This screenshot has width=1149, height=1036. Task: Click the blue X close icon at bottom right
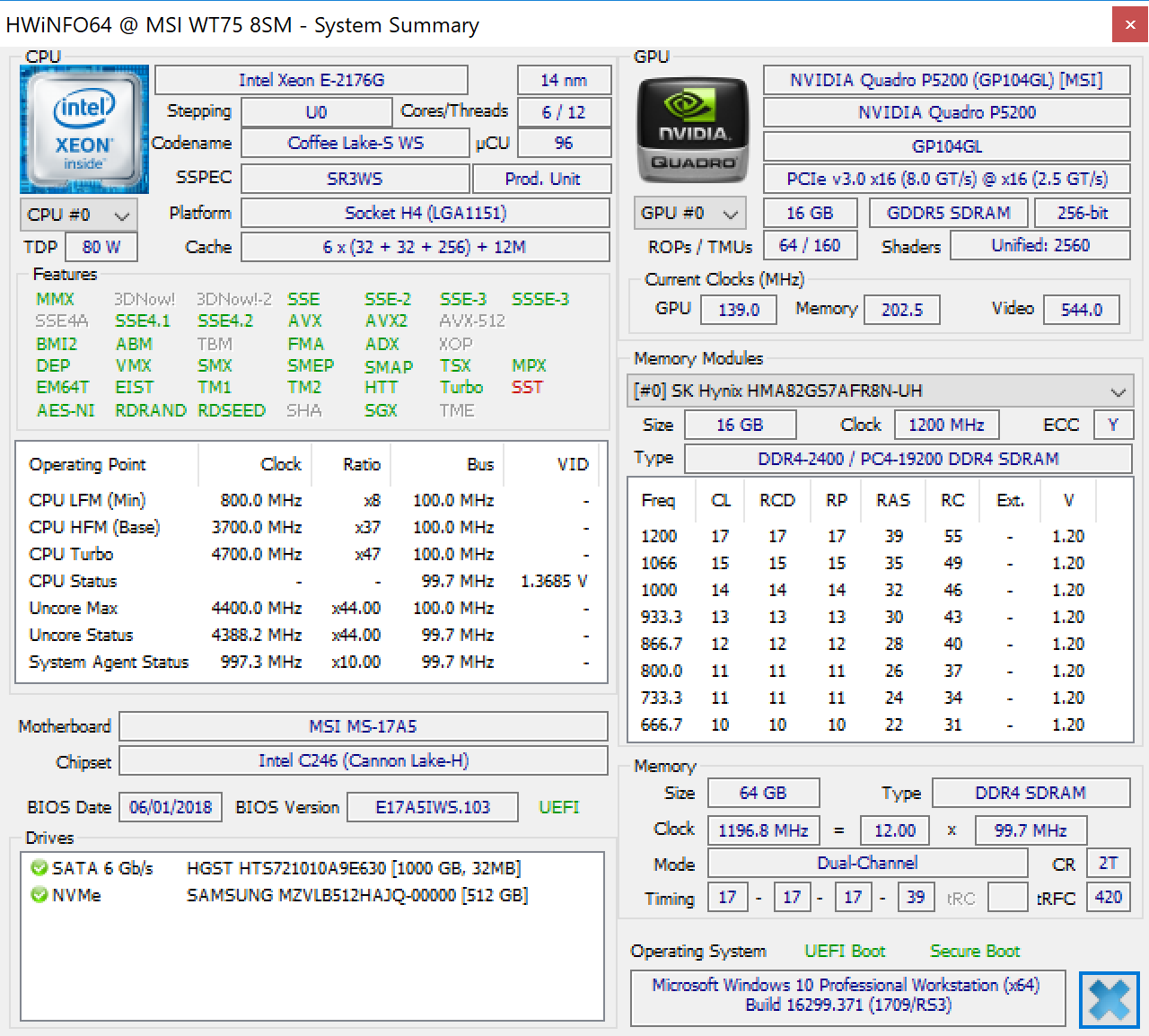(1109, 998)
